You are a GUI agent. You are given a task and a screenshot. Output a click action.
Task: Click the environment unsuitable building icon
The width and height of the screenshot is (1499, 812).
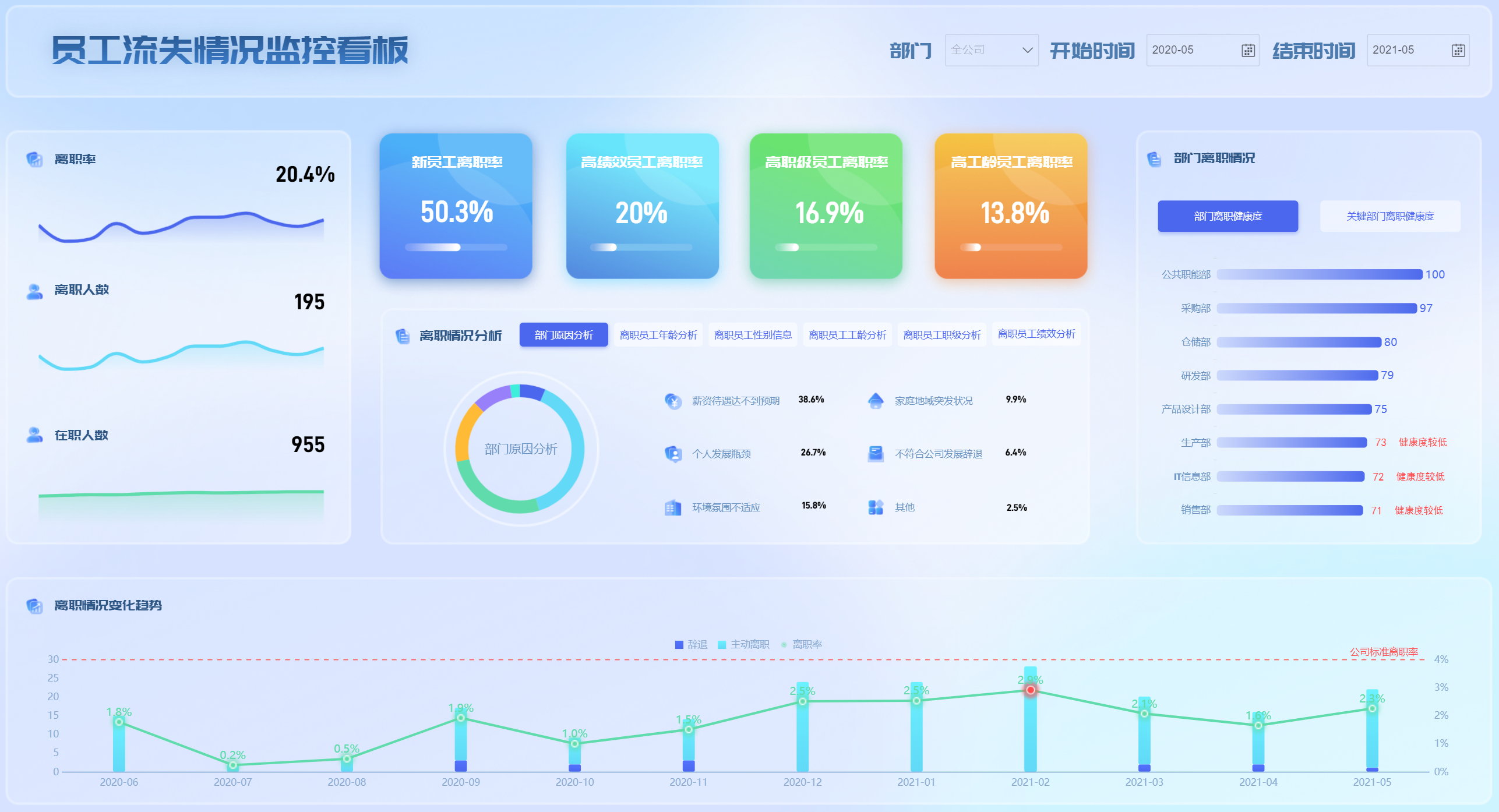673,507
